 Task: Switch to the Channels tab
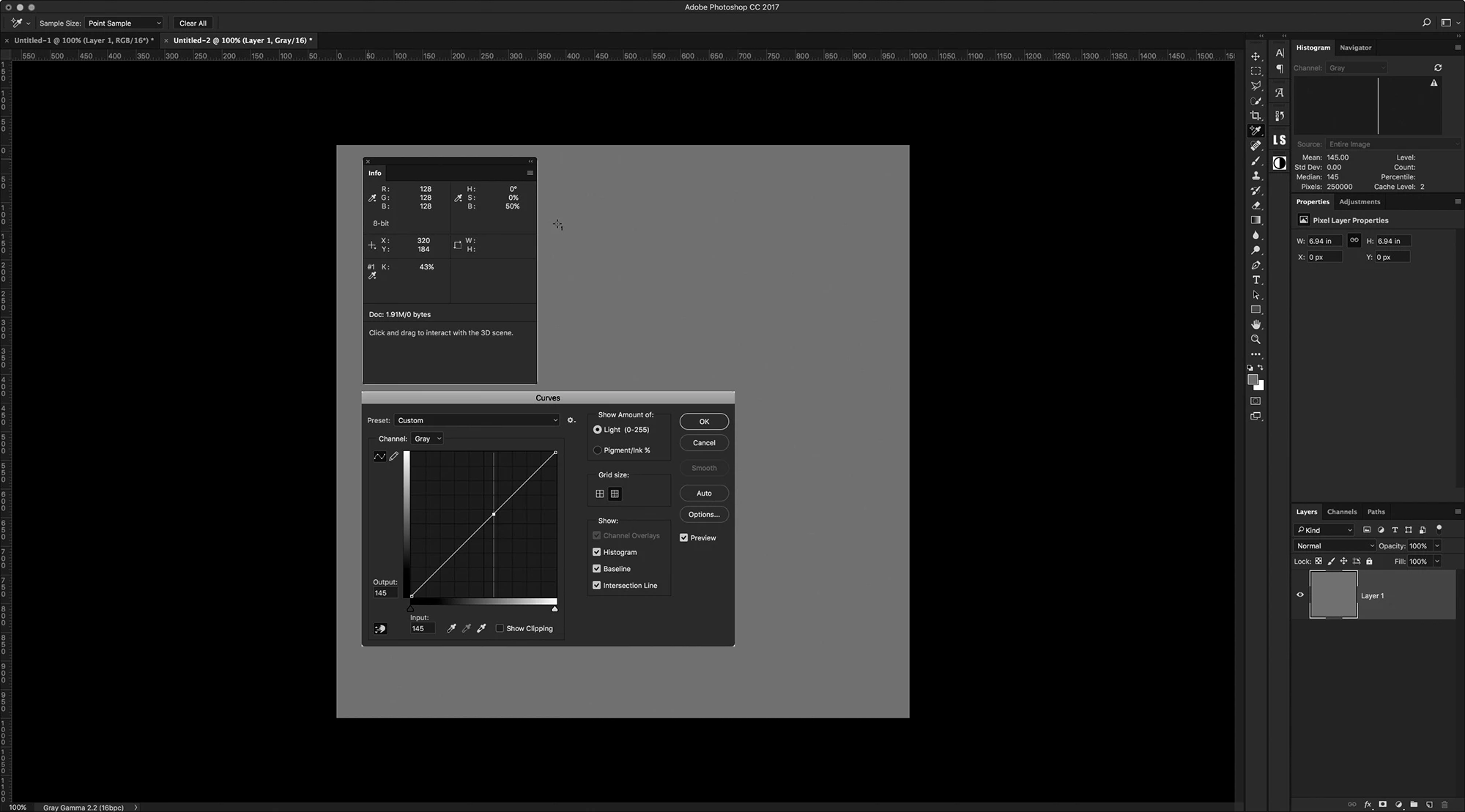coord(1341,512)
